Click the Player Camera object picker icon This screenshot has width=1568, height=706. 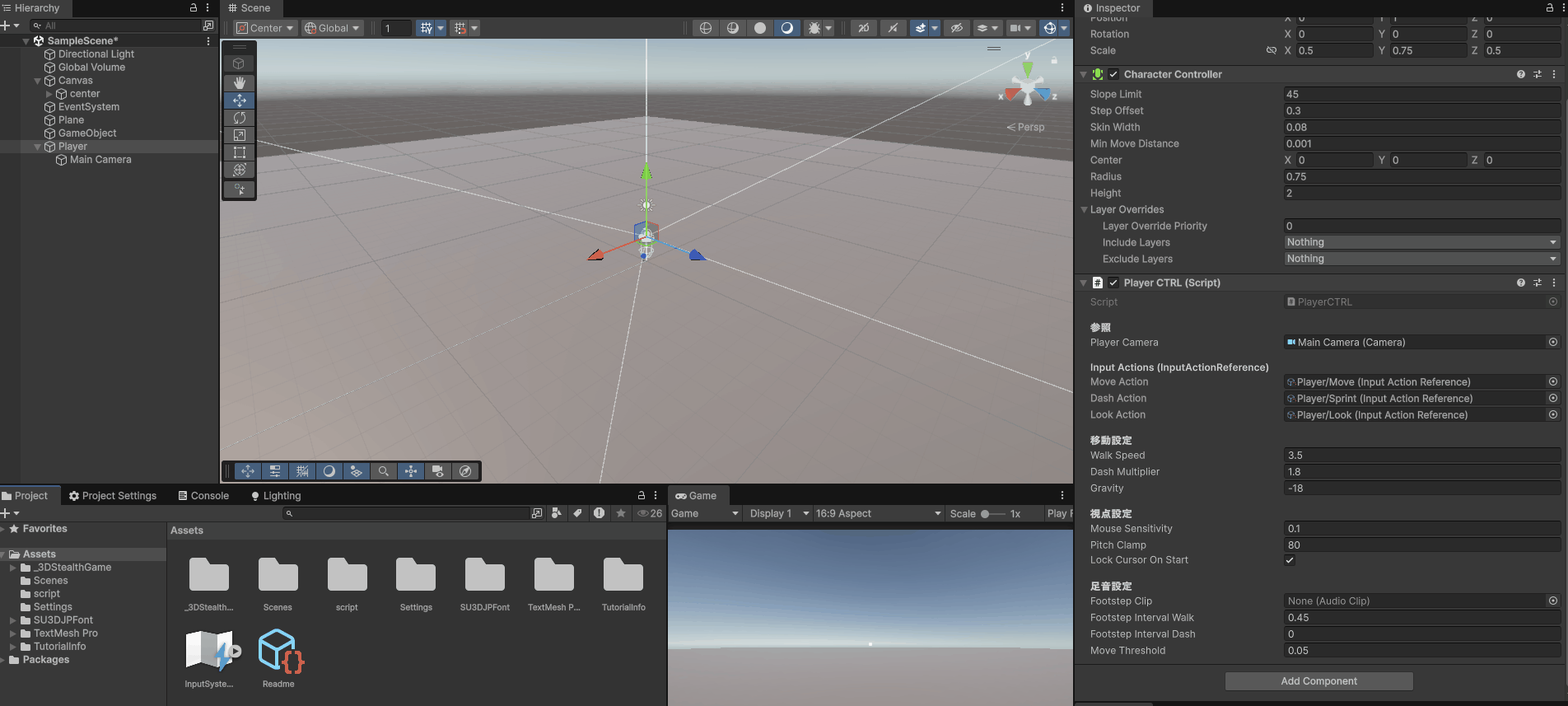(x=1553, y=342)
